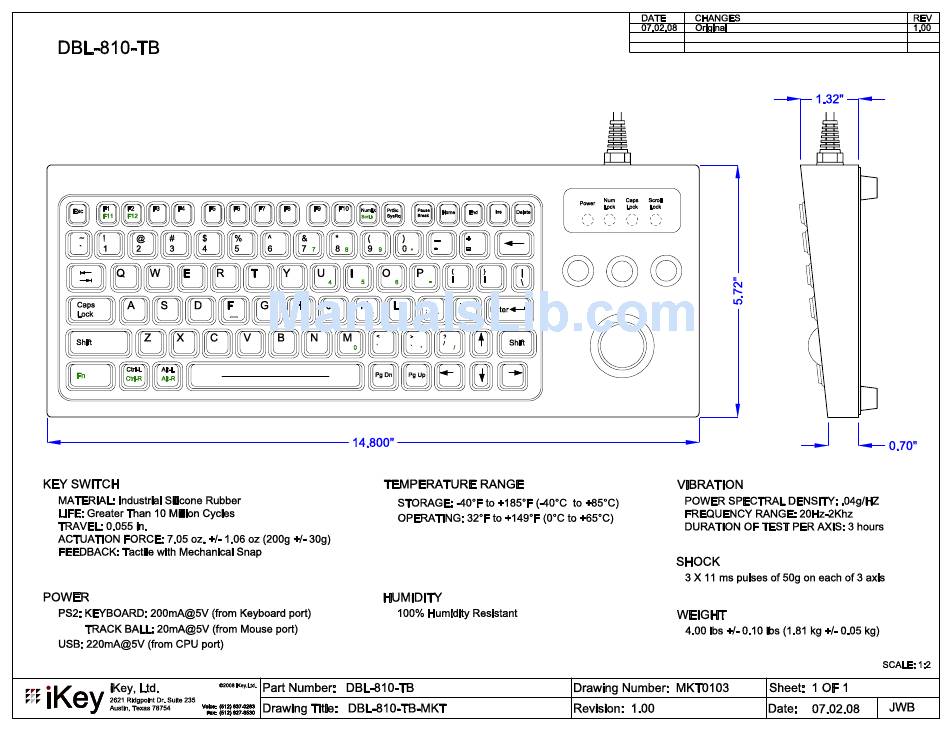
Task: Click the middle round button above the trackball
Action: pyautogui.click(x=622, y=270)
